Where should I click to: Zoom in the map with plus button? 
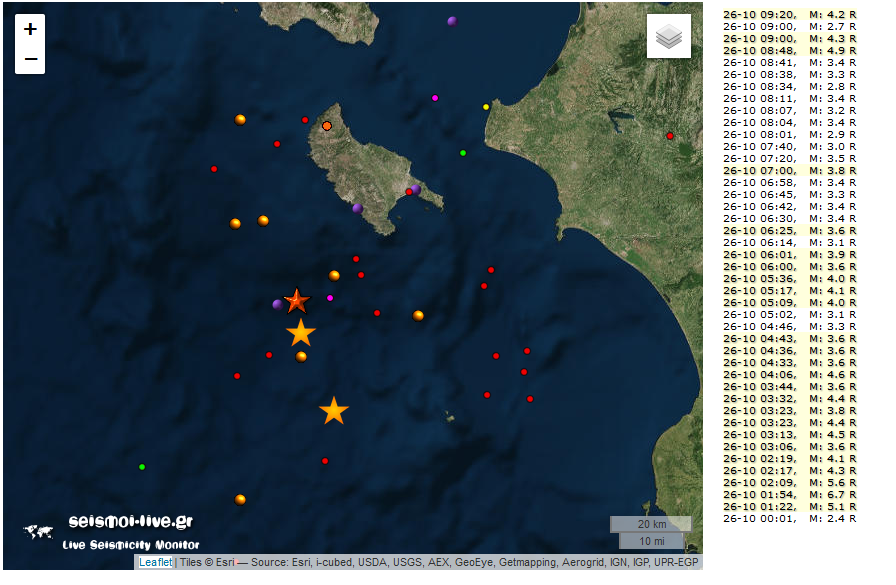click(x=30, y=29)
